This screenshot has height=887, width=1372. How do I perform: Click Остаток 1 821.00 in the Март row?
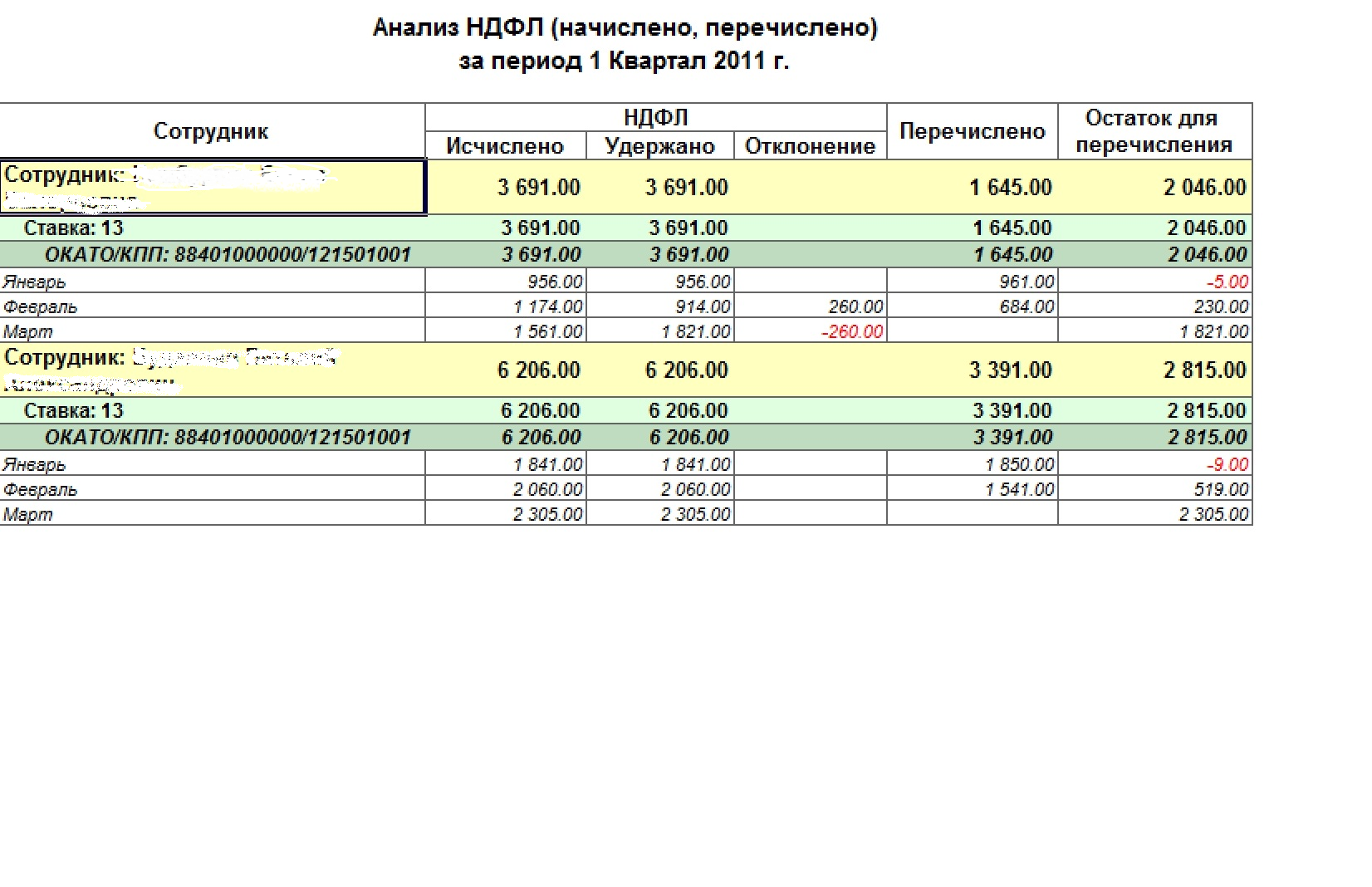click(x=1214, y=331)
